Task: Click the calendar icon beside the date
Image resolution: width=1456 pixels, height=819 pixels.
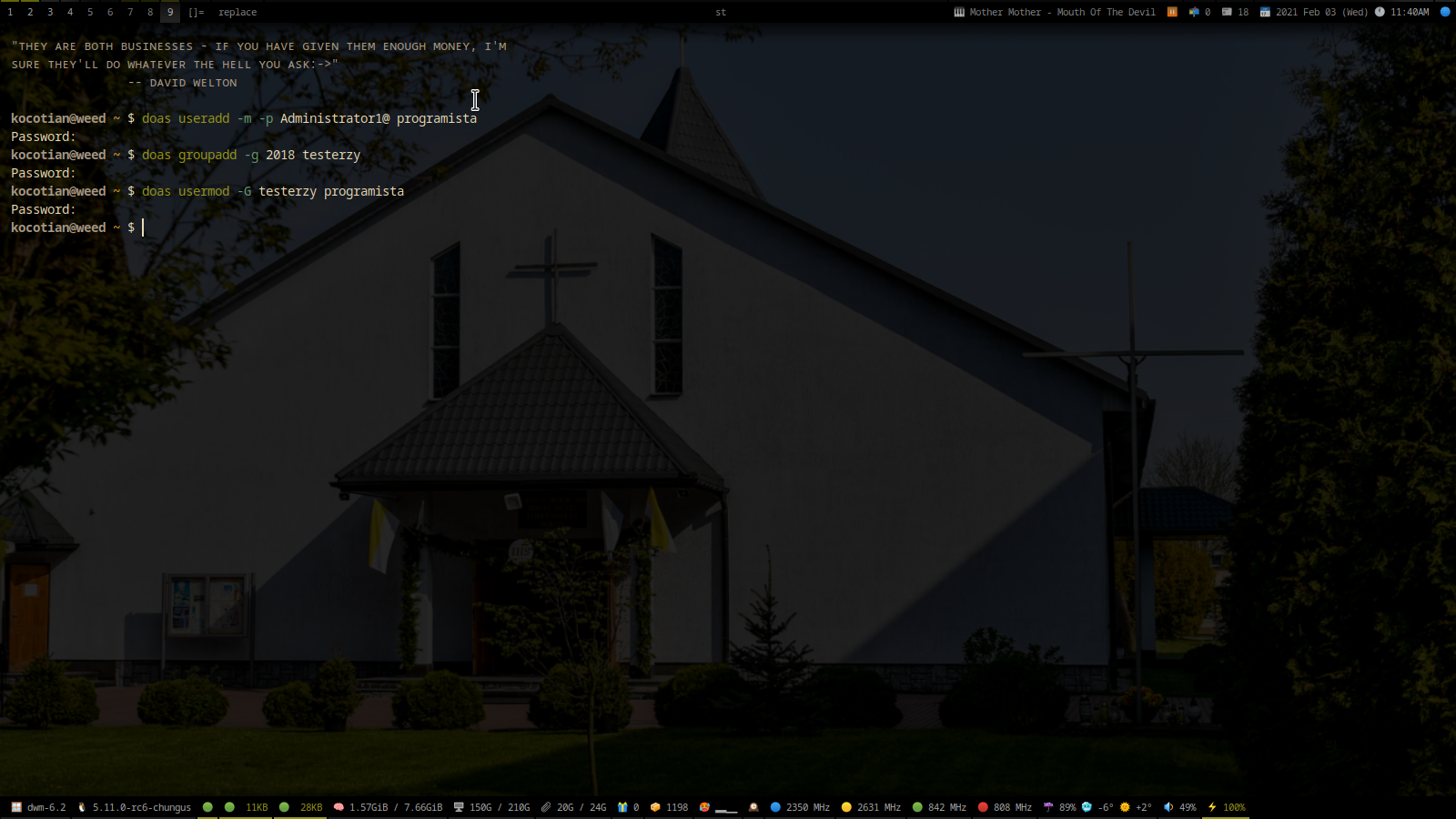Action: 1265,12
